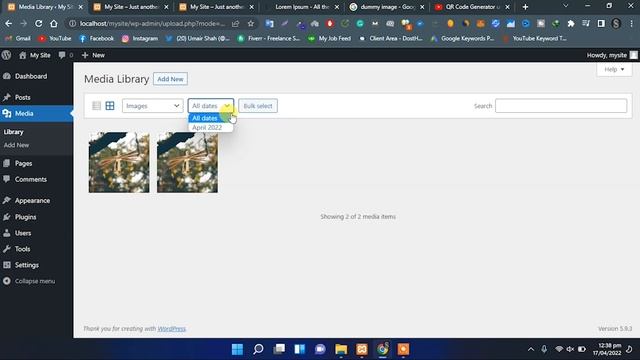Viewport: 640px width, 360px height.
Task: Open the New content menu in admin bar
Action: 93,55
